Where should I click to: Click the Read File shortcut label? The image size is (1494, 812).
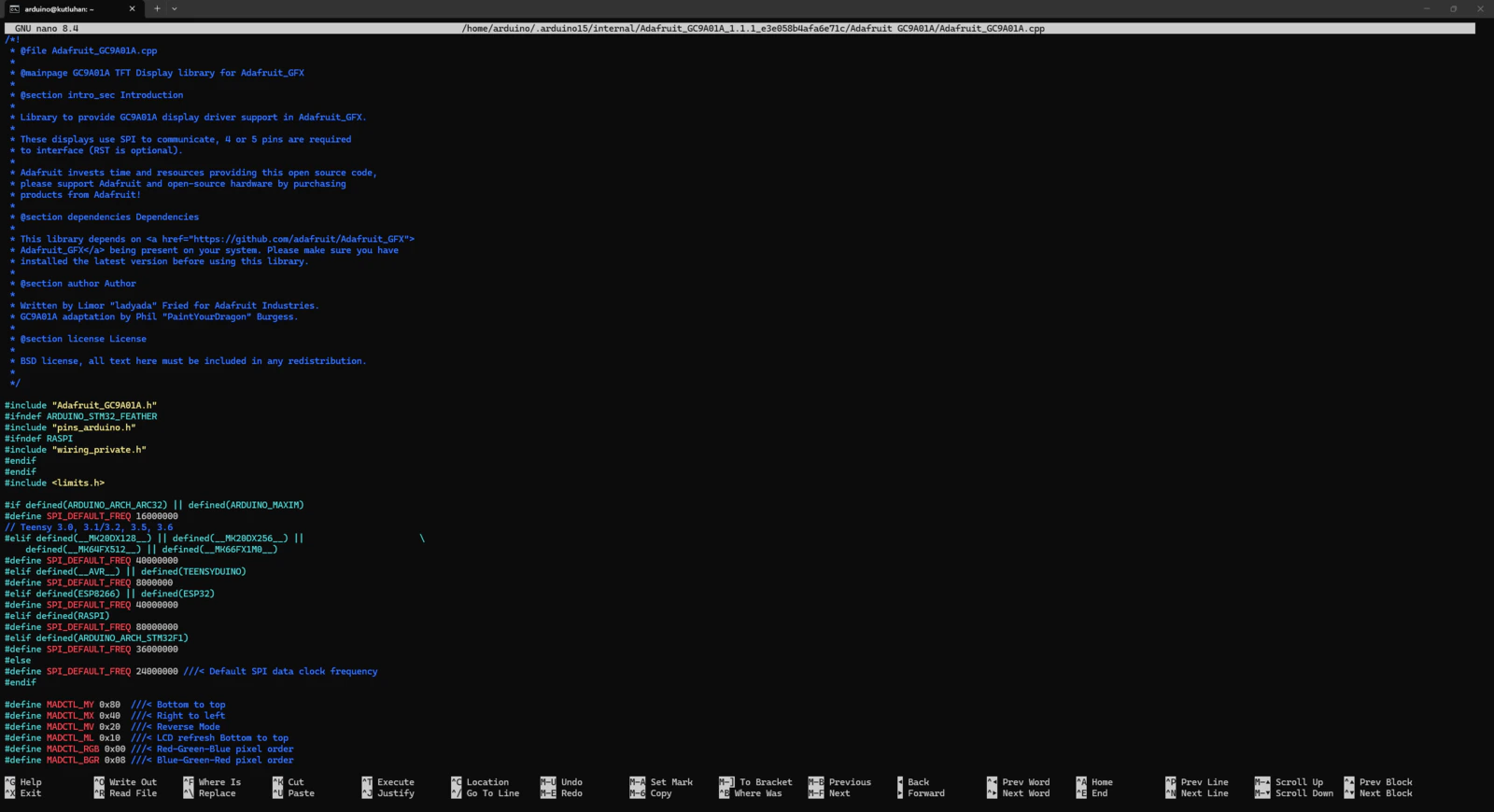click(133, 793)
